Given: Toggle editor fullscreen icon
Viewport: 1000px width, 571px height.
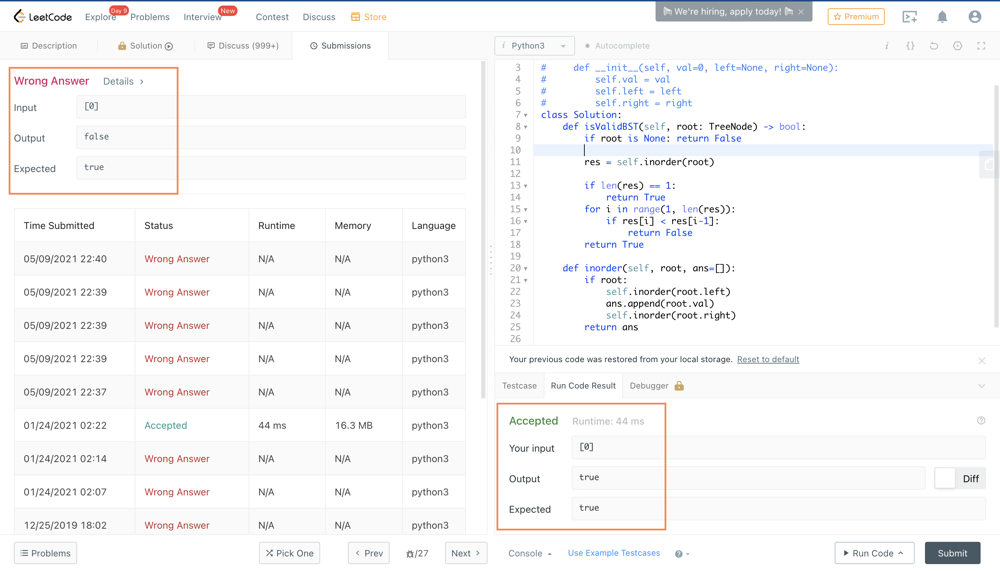Looking at the screenshot, I should 981,46.
